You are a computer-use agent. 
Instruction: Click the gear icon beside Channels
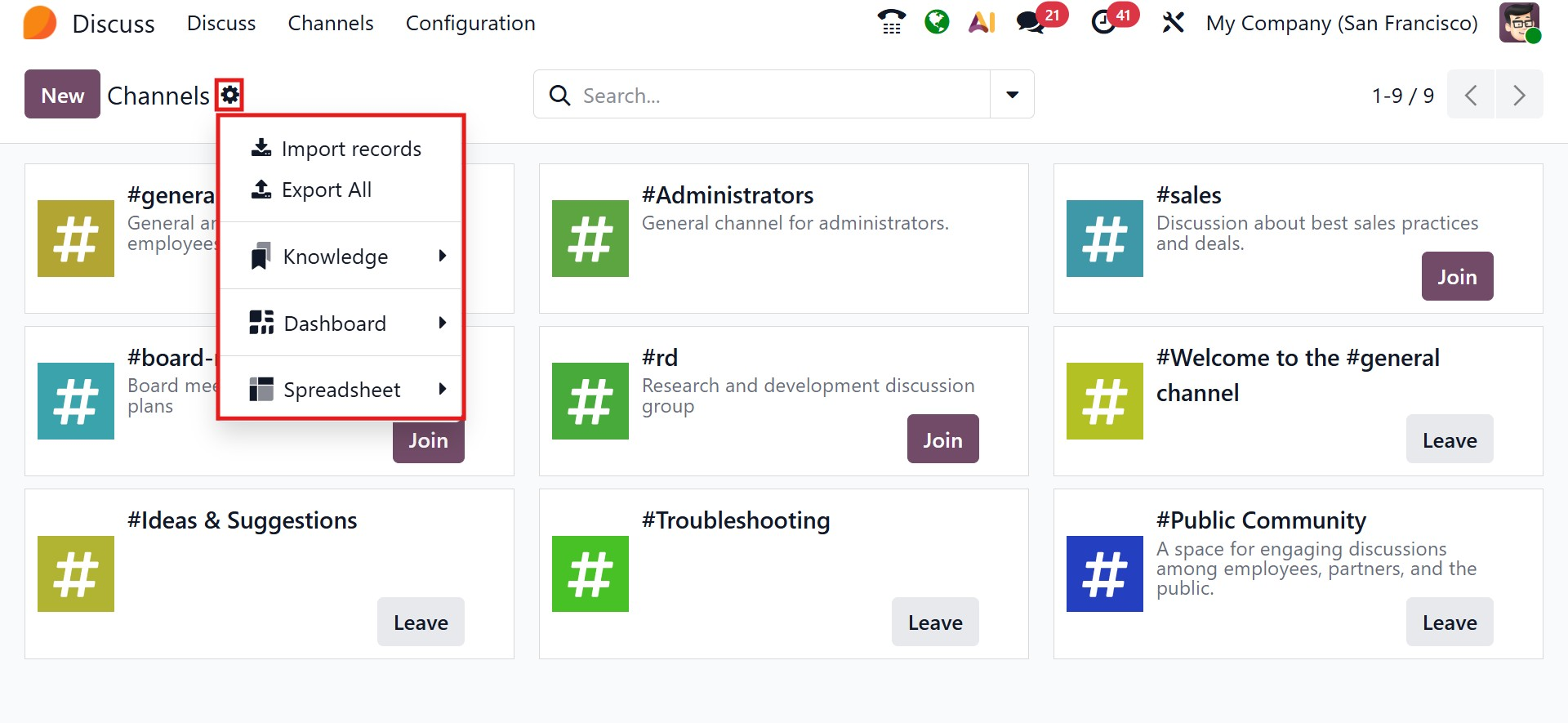tap(230, 95)
